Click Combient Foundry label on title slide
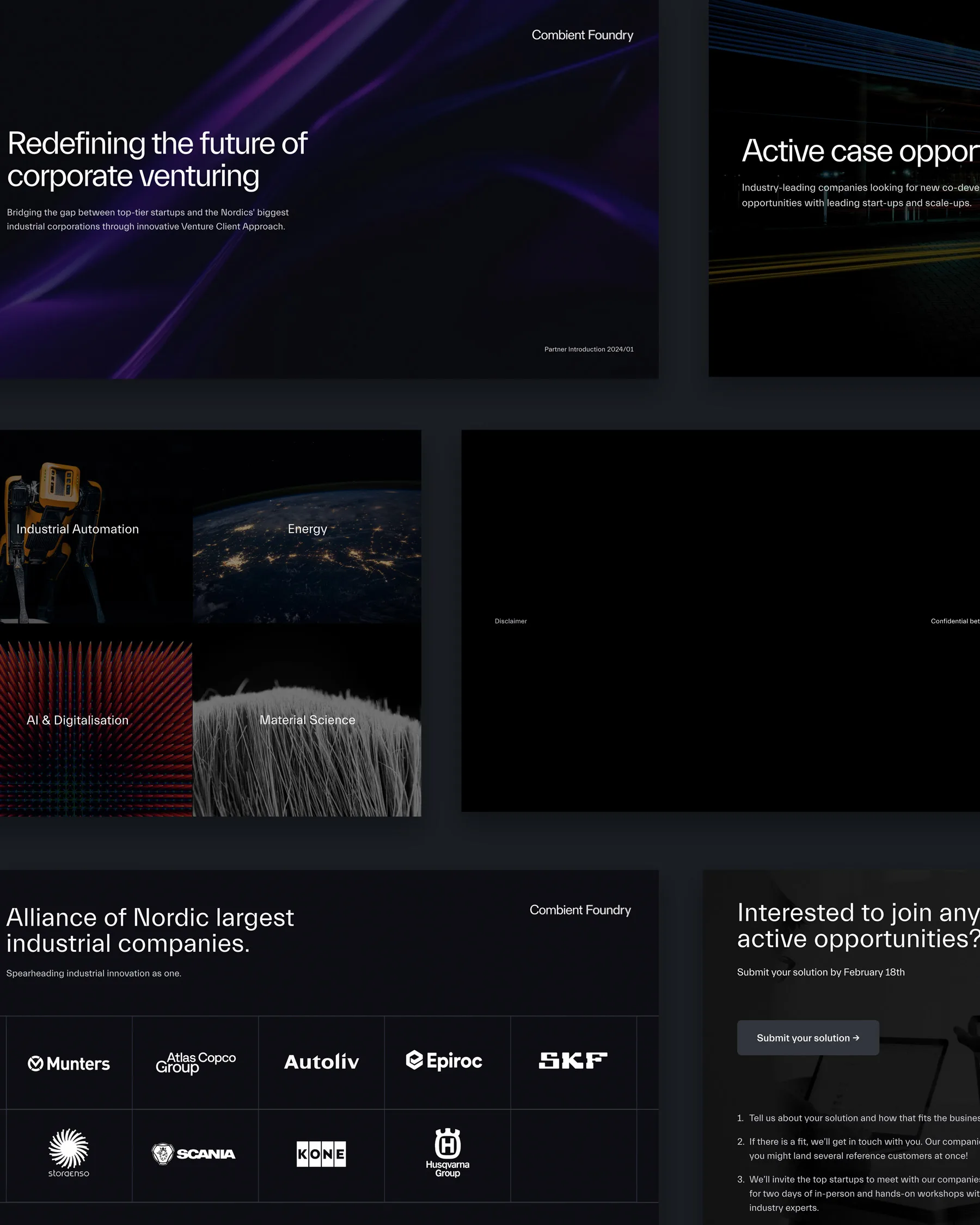980x1225 pixels. pyautogui.click(x=583, y=35)
